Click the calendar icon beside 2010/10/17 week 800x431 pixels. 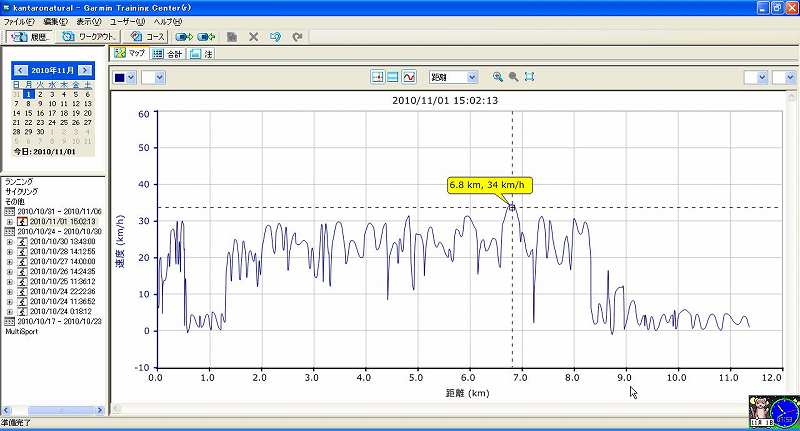(x=10, y=322)
